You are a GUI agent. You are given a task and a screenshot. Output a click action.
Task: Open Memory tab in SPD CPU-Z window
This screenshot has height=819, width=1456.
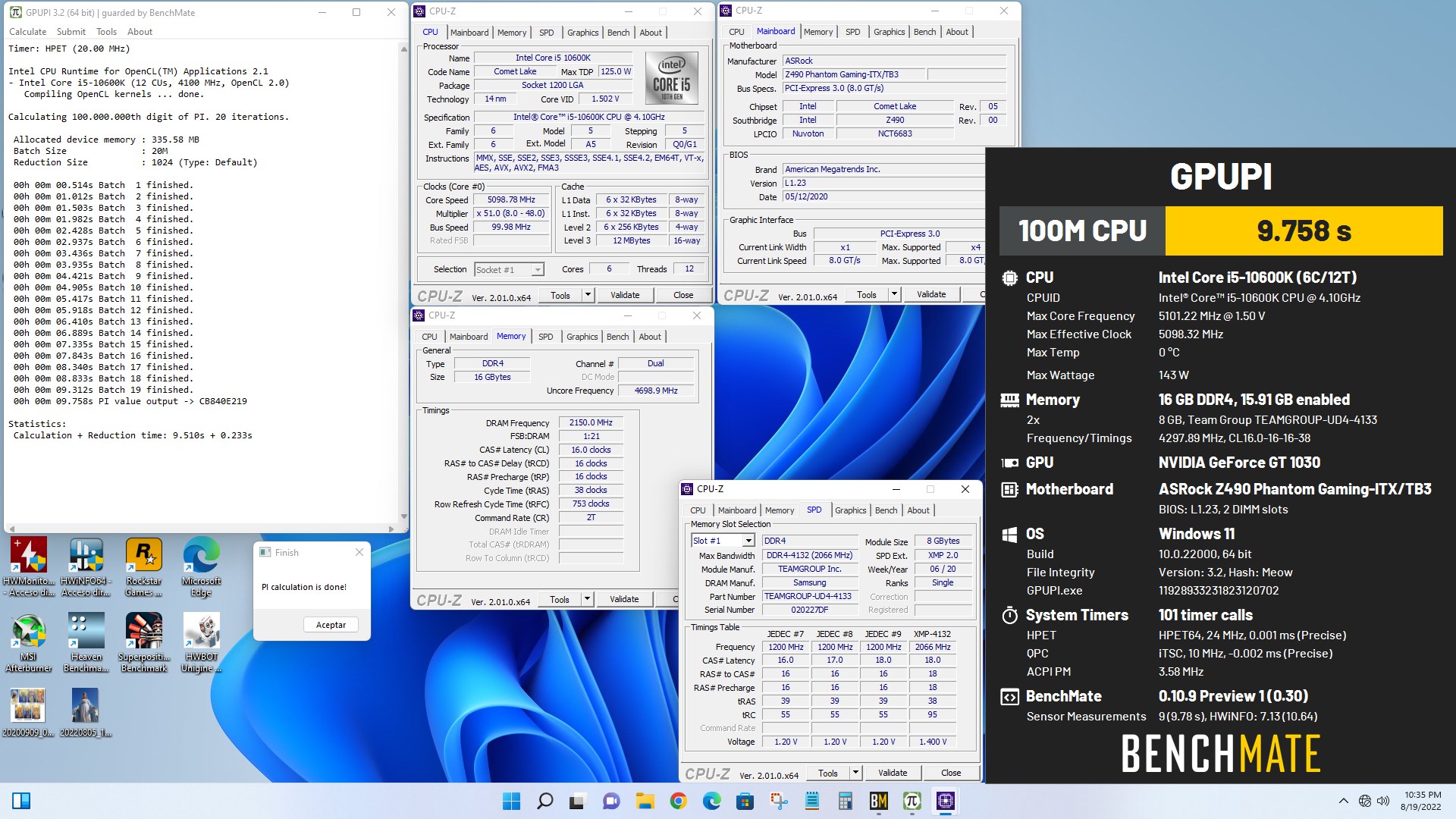(780, 510)
